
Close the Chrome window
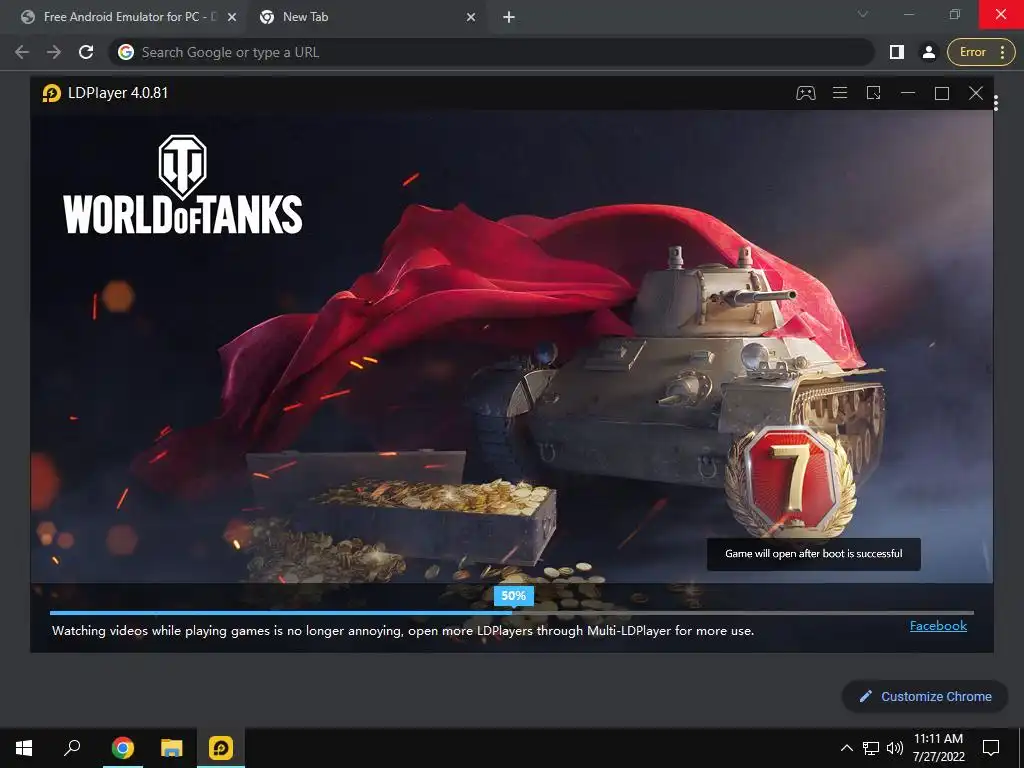(x=1000, y=14)
